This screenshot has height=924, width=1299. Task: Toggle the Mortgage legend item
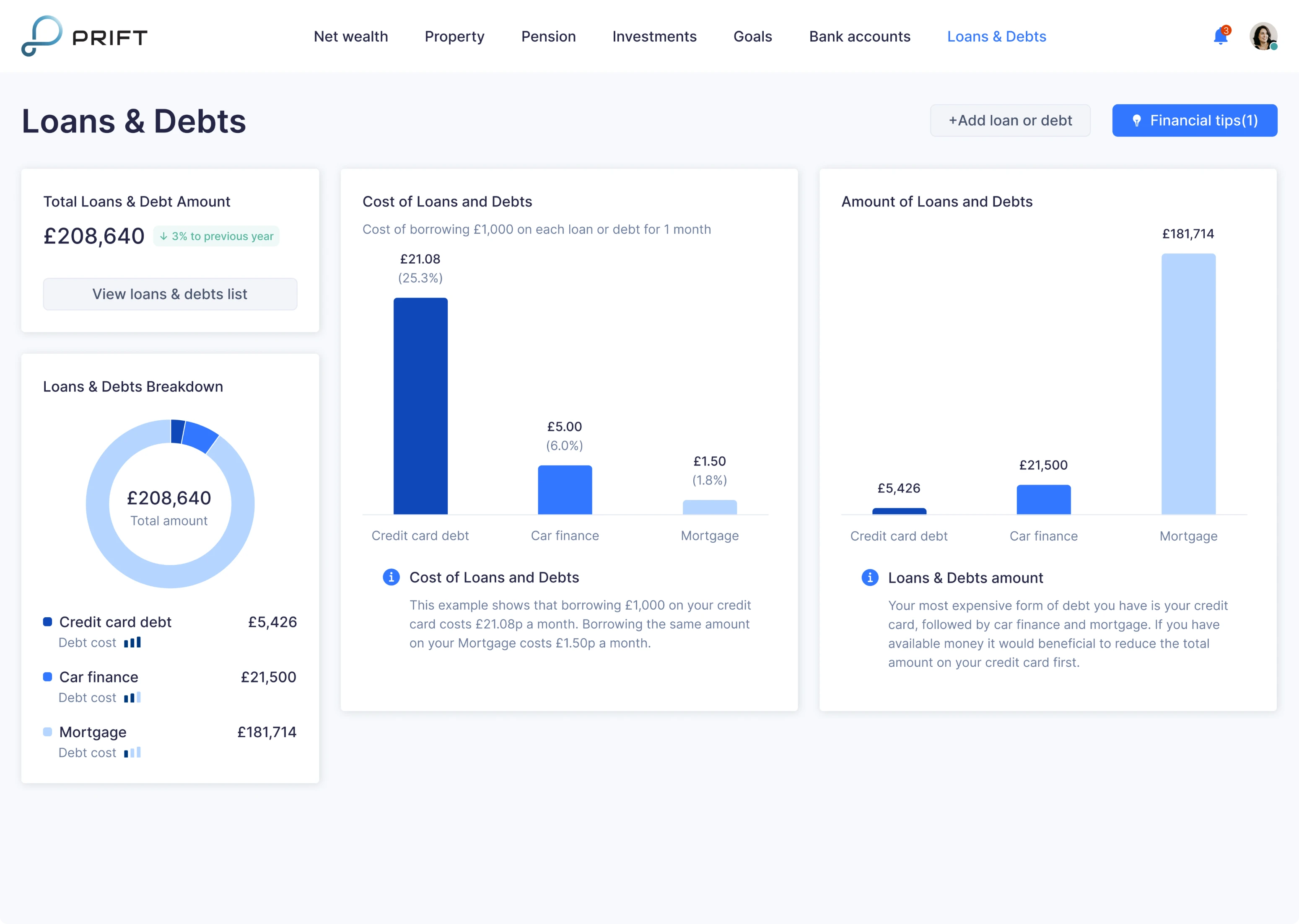[93, 732]
